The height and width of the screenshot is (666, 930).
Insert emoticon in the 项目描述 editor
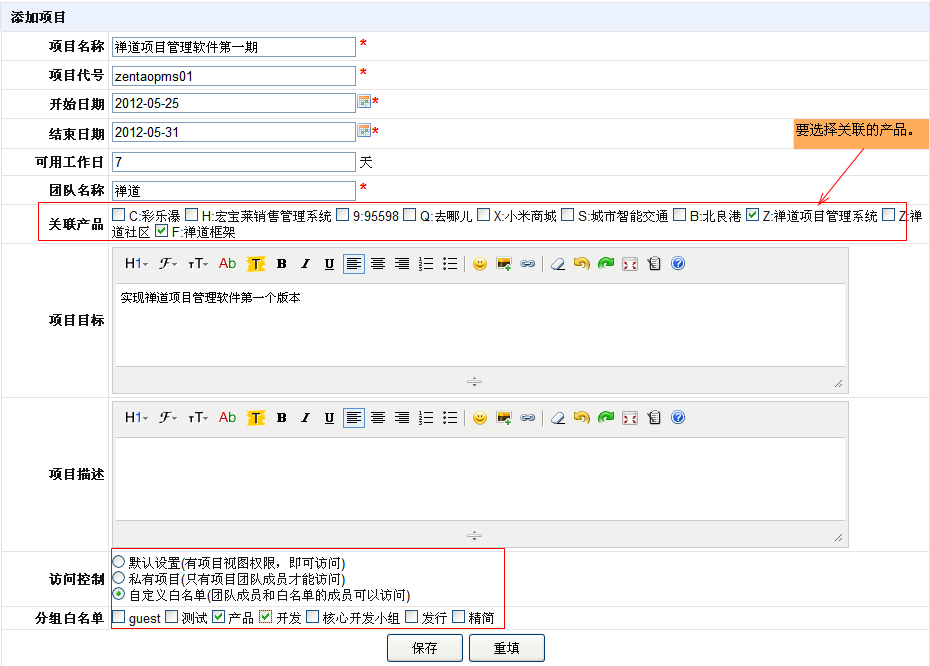480,418
